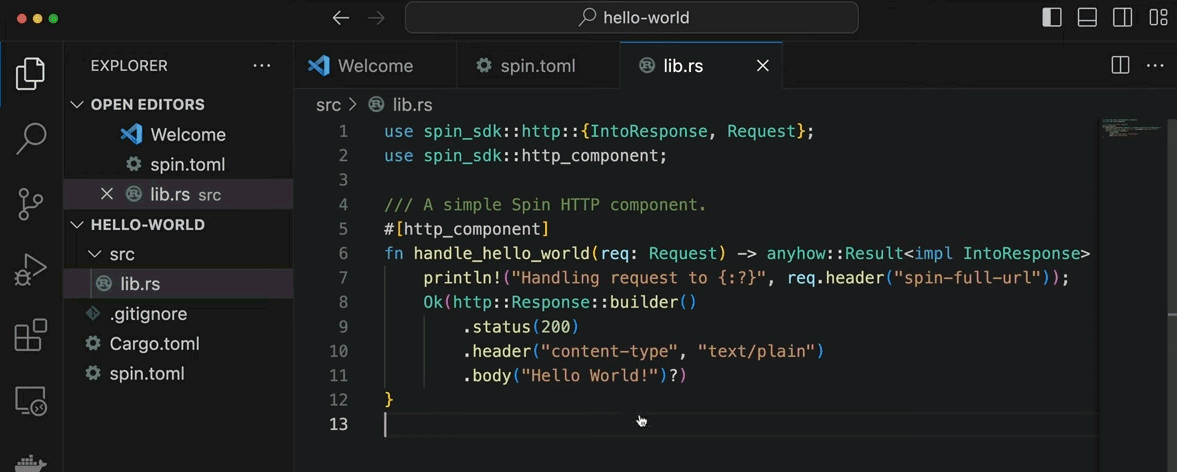Click the .status(200) call

point(521,326)
